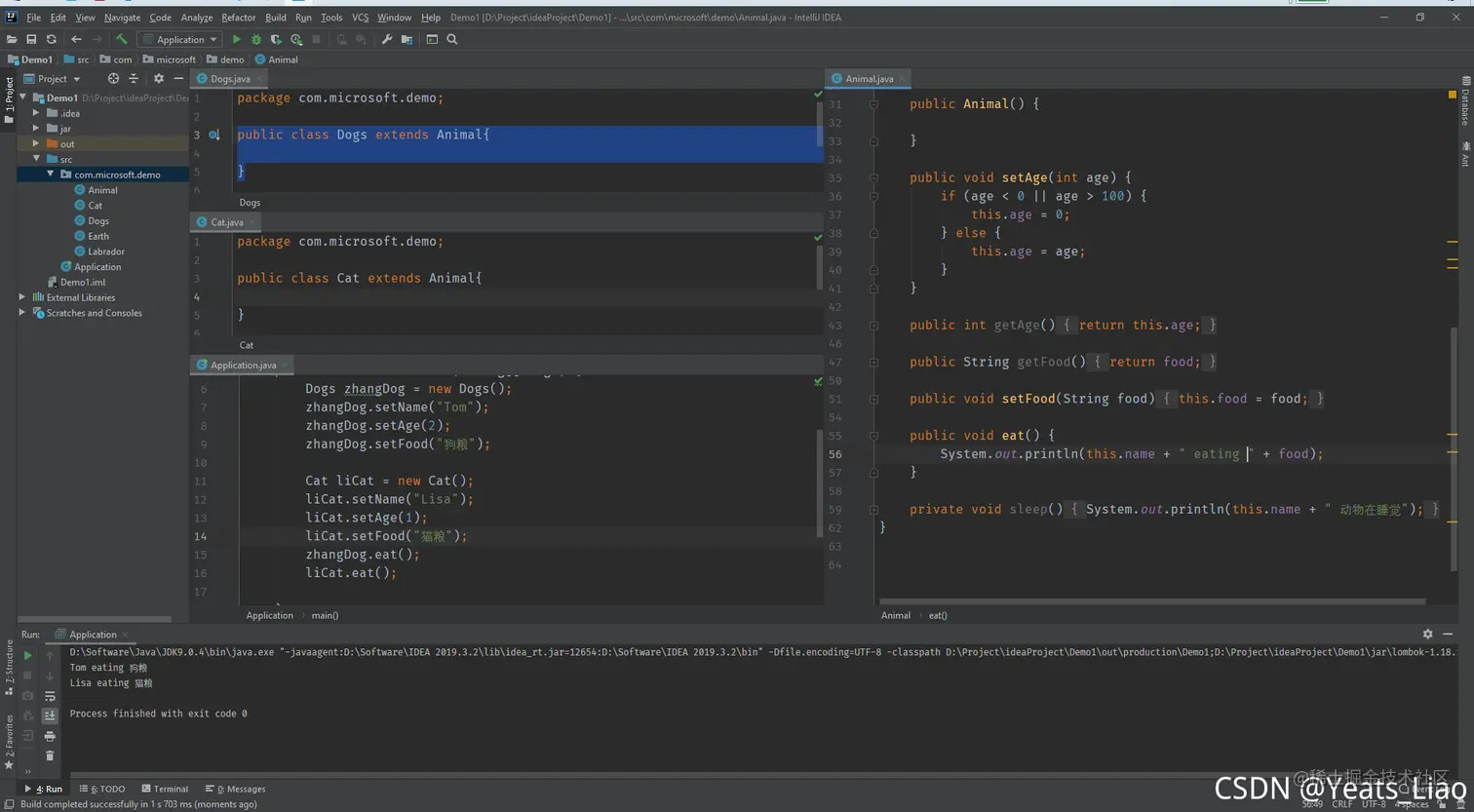
Task: Open the TODO tool window button
Action: click(102, 789)
